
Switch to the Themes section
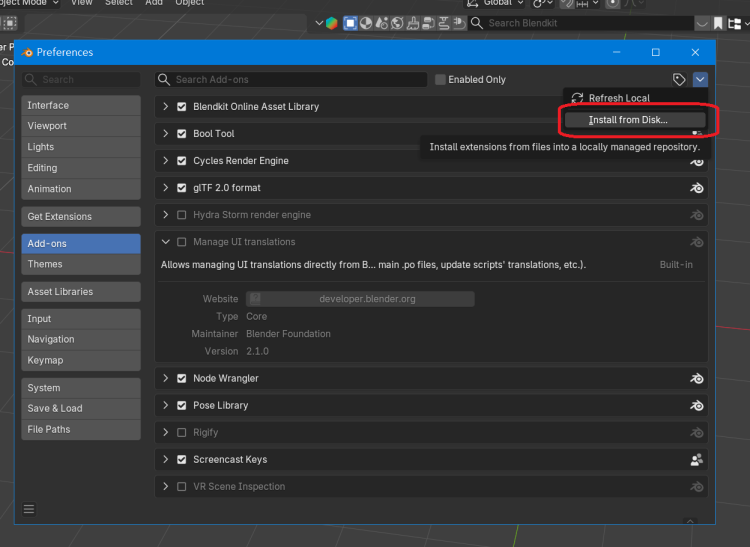(x=81, y=264)
